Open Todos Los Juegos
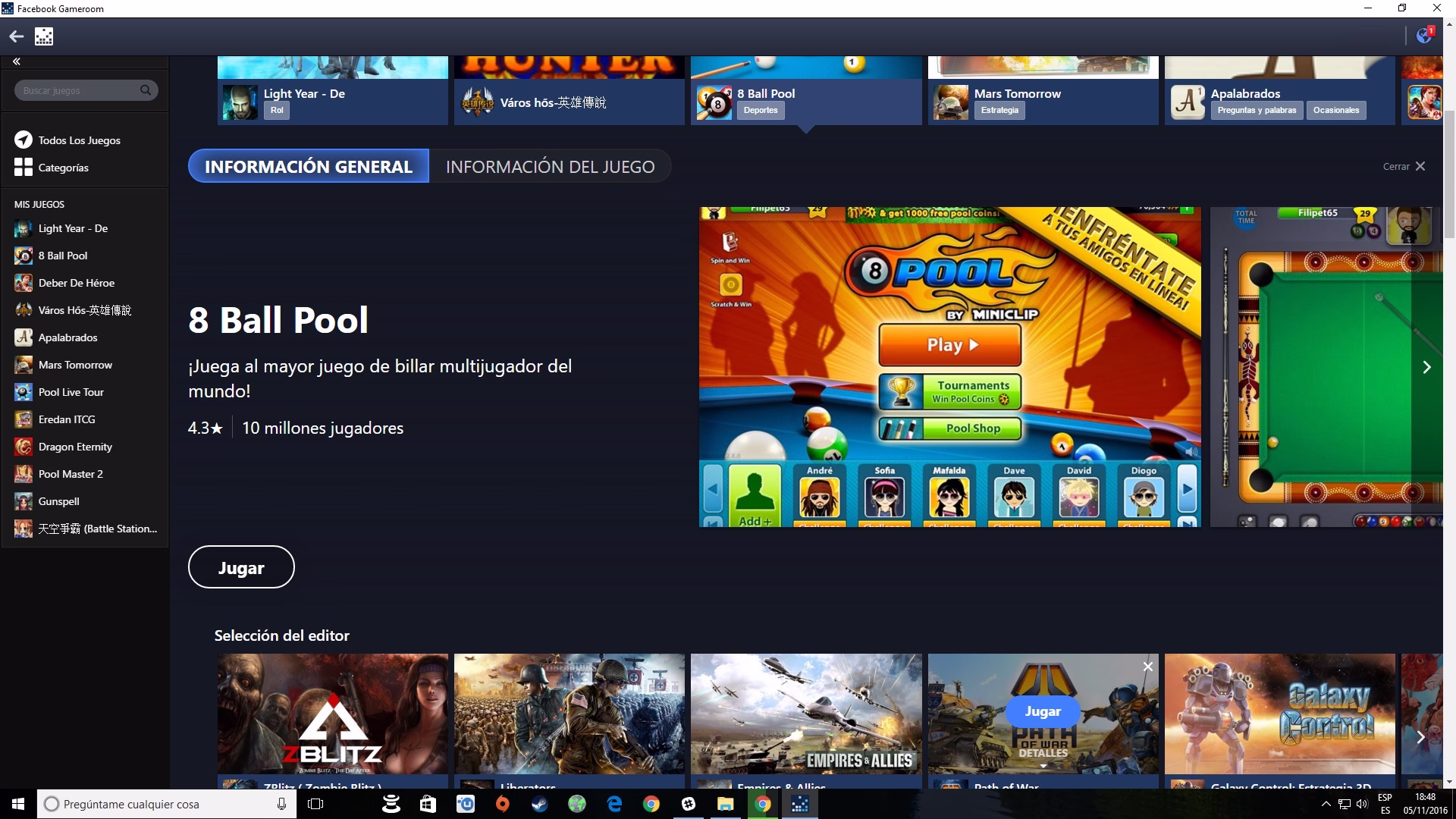The width and height of the screenshot is (1456, 819). pos(67,140)
